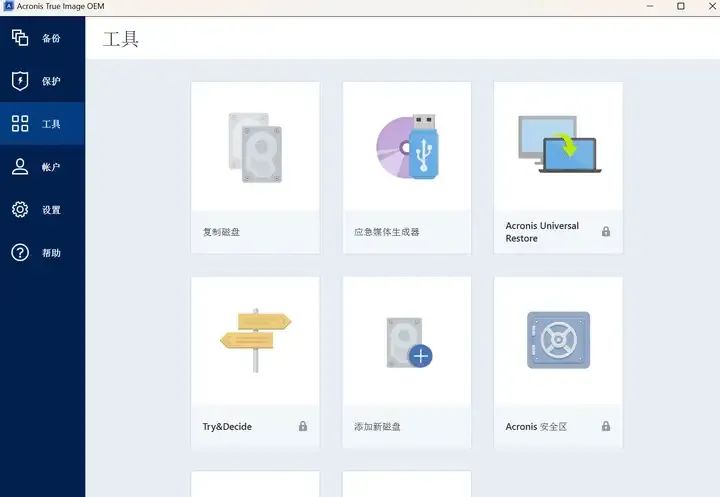Click the Acronis True Image OEM window title
The image size is (720, 497).
(61, 6)
